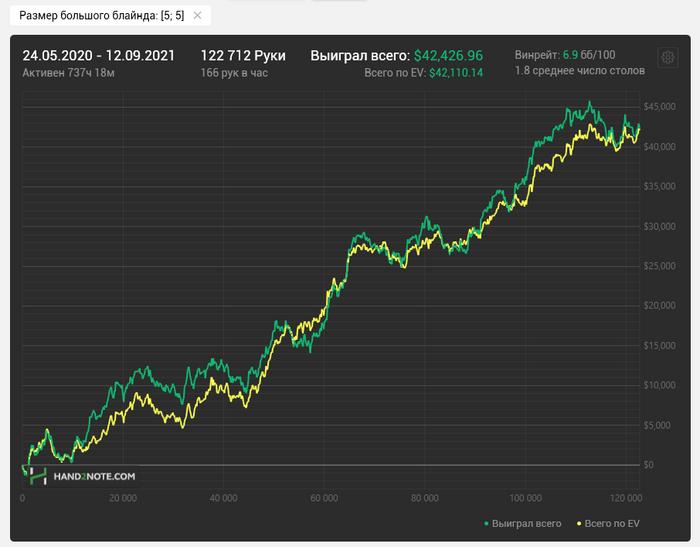
Task: Click the yellow legend dot for EV total
Action: pyautogui.click(x=579, y=523)
